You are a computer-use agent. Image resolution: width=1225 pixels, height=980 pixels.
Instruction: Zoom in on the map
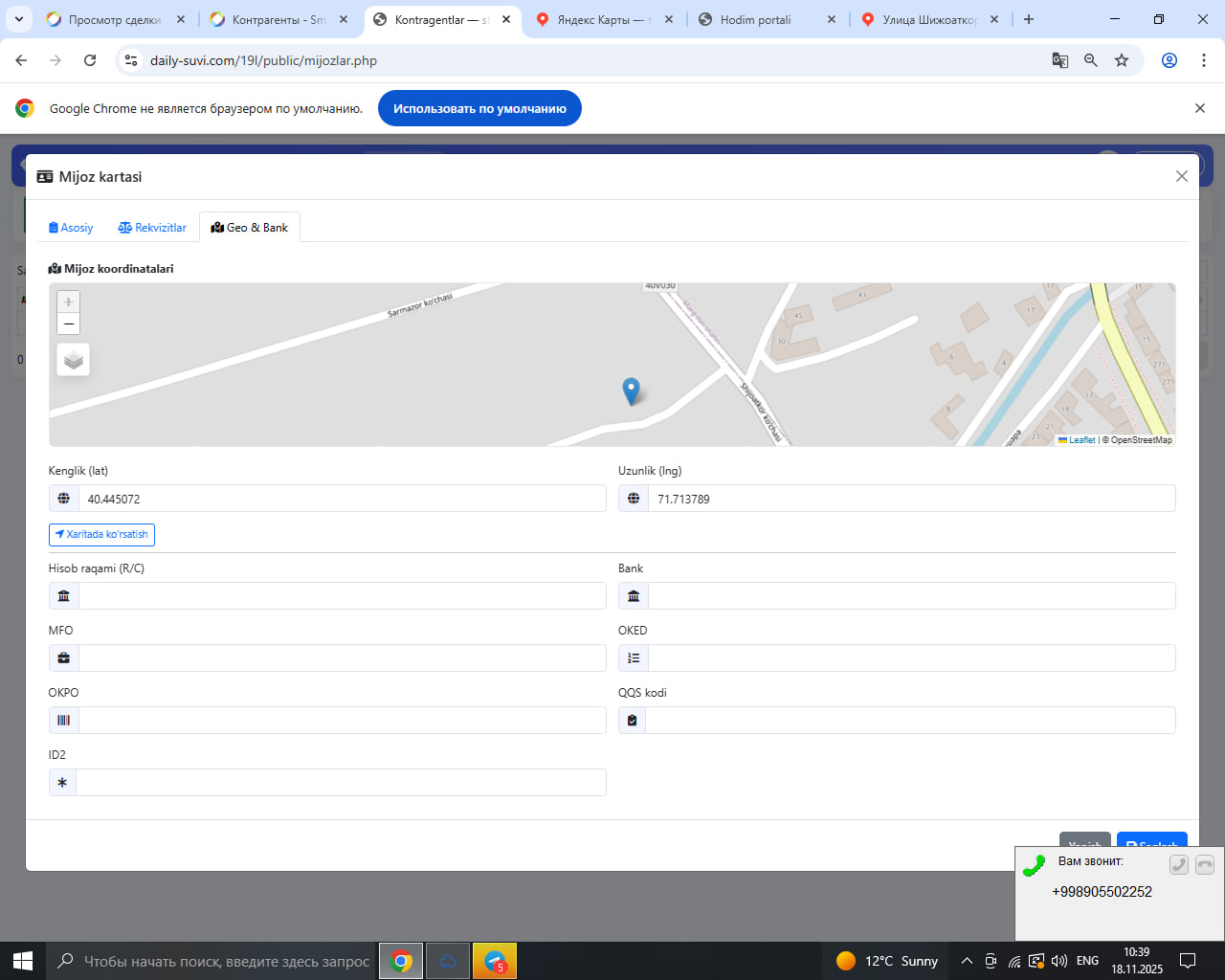coord(68,301)
